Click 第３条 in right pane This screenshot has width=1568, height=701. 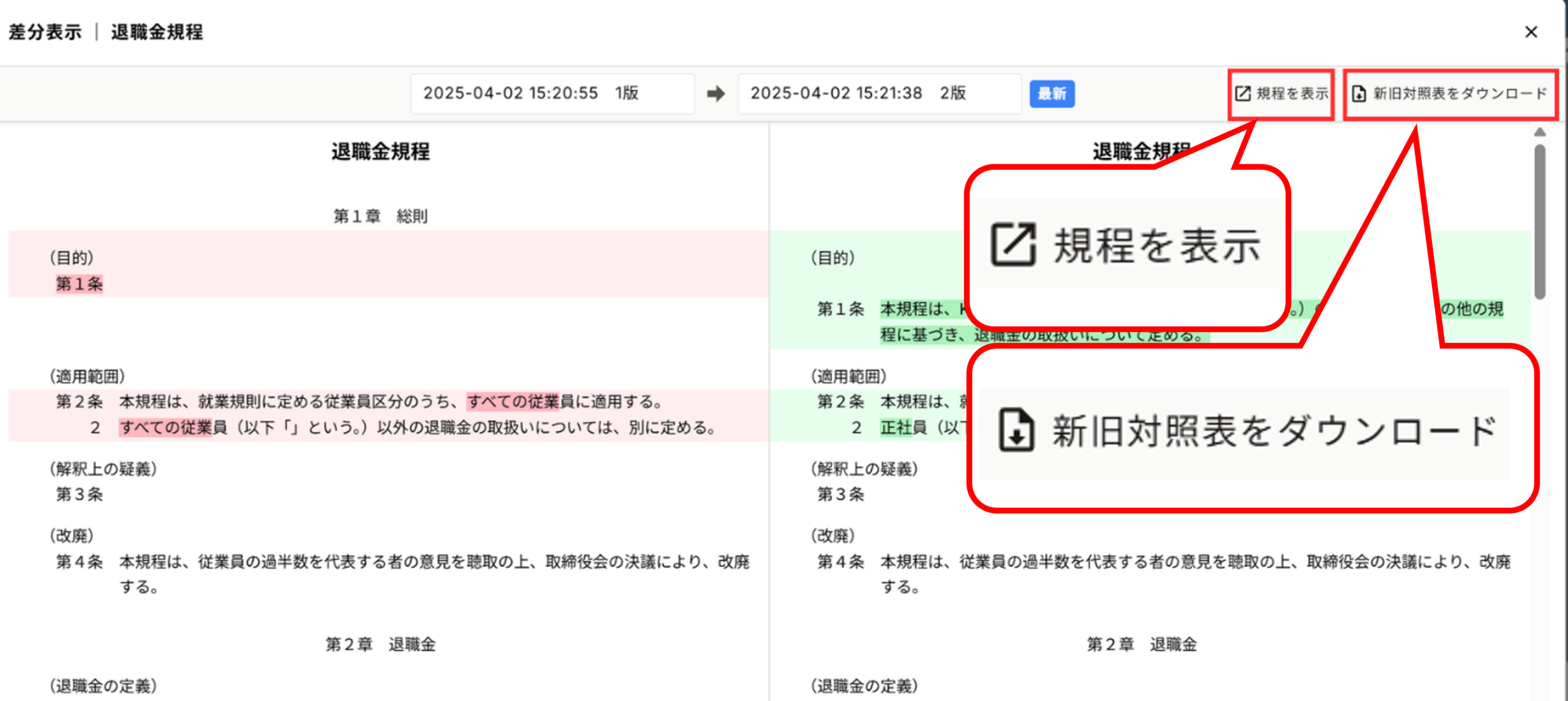pos(841,494)
